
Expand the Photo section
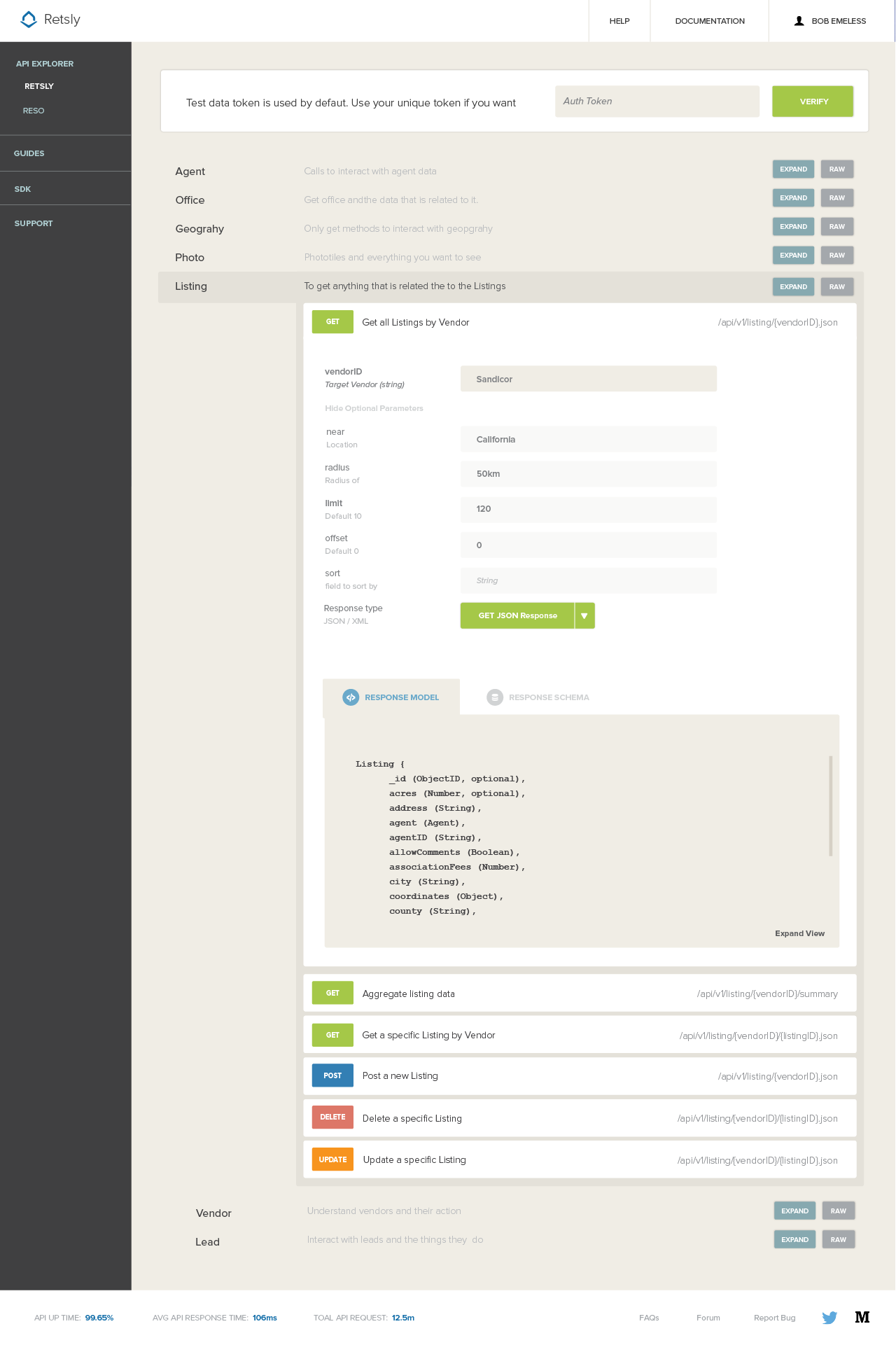(793, 256)
